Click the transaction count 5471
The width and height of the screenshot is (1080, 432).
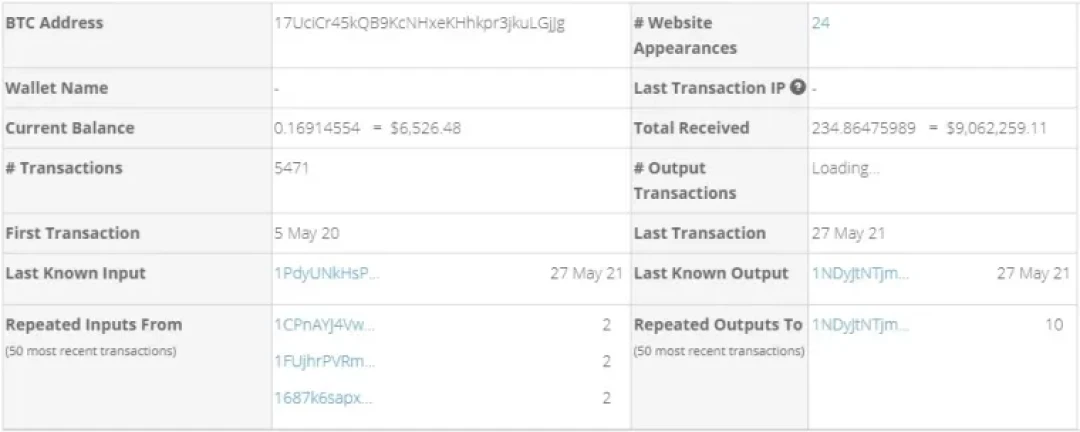291,168
